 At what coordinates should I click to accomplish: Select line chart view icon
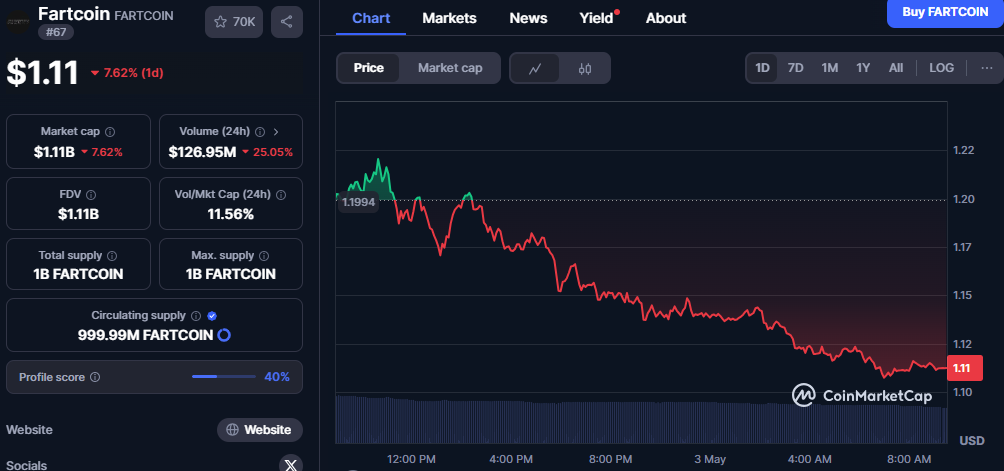click(535, 68)
